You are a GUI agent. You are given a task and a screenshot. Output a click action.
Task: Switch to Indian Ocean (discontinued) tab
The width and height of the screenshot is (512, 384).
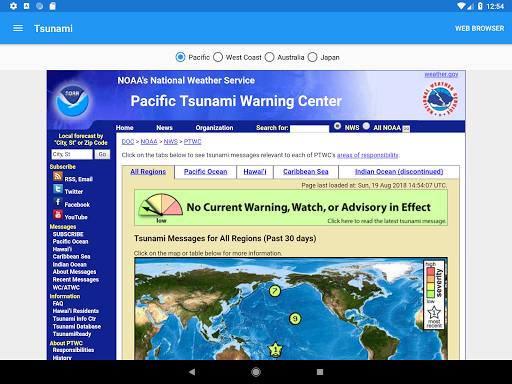pyautogui.click(x=399, y=172)
